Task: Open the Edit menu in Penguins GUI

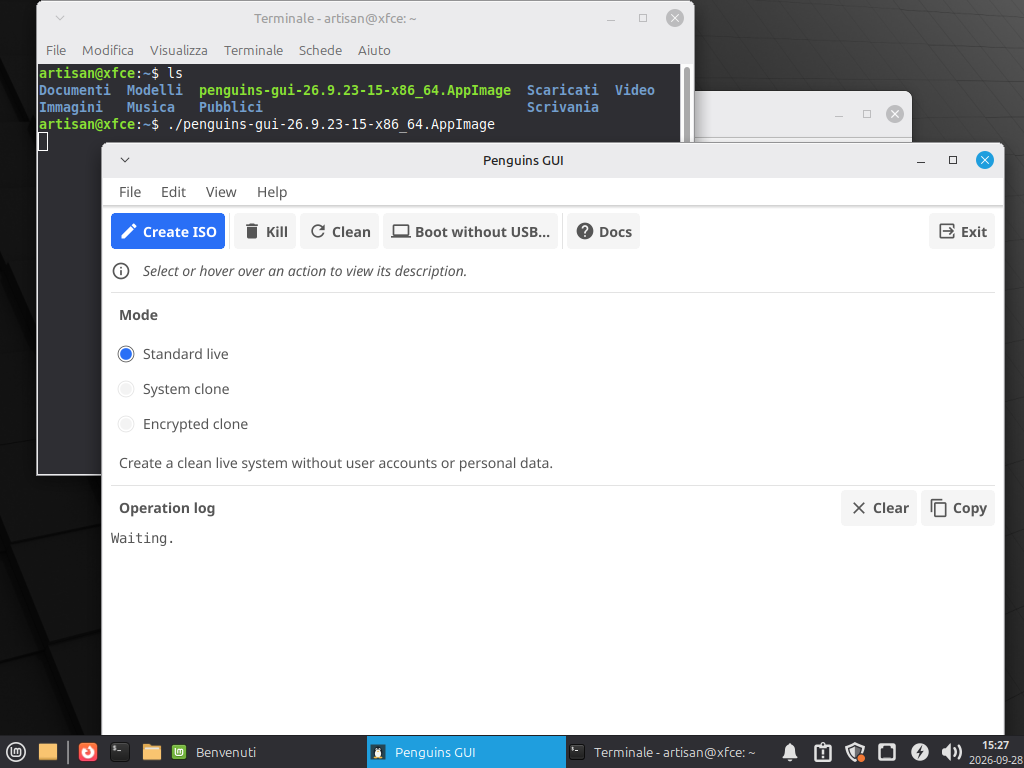Action: (174, 192)
